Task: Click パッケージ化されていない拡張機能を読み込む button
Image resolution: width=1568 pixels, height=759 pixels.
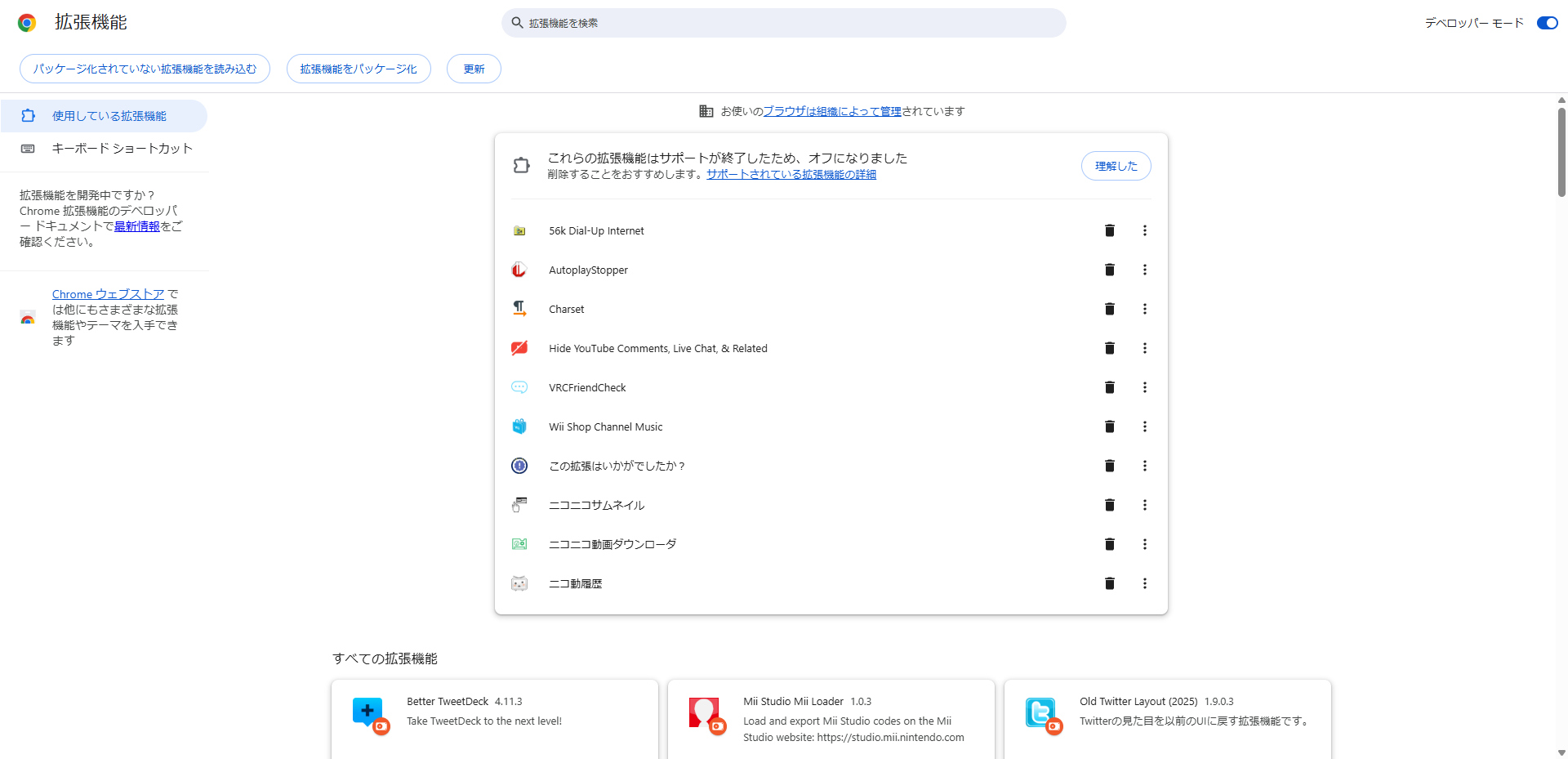Action: click(145, 69)
